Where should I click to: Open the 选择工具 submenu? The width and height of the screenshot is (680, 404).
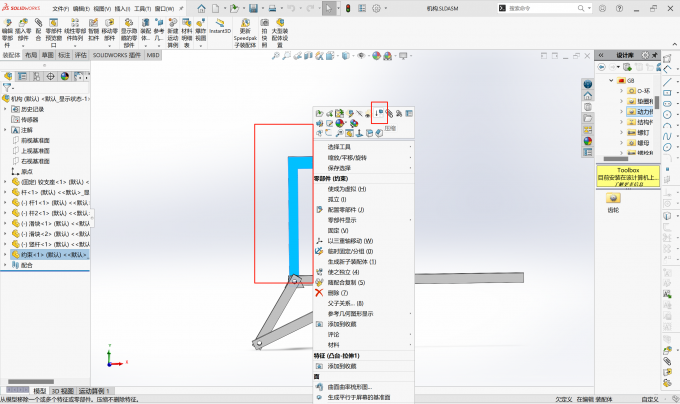point(363,147)
